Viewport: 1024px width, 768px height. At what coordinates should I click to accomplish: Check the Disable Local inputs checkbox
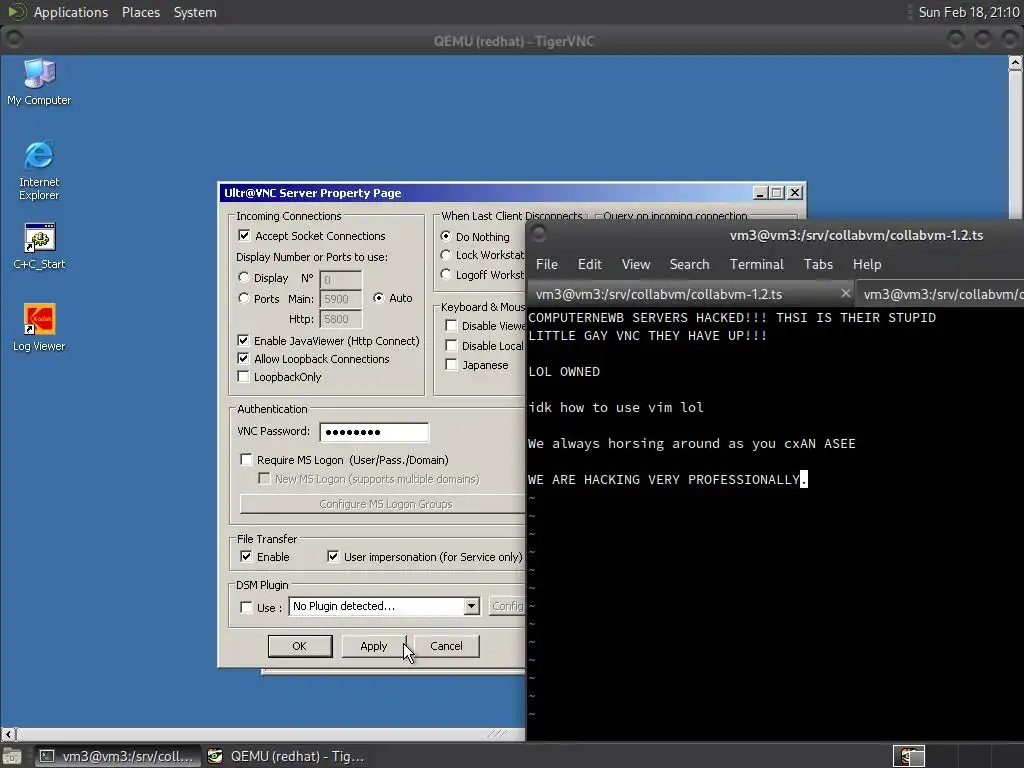pyautogui.click(x=451, y=345)
